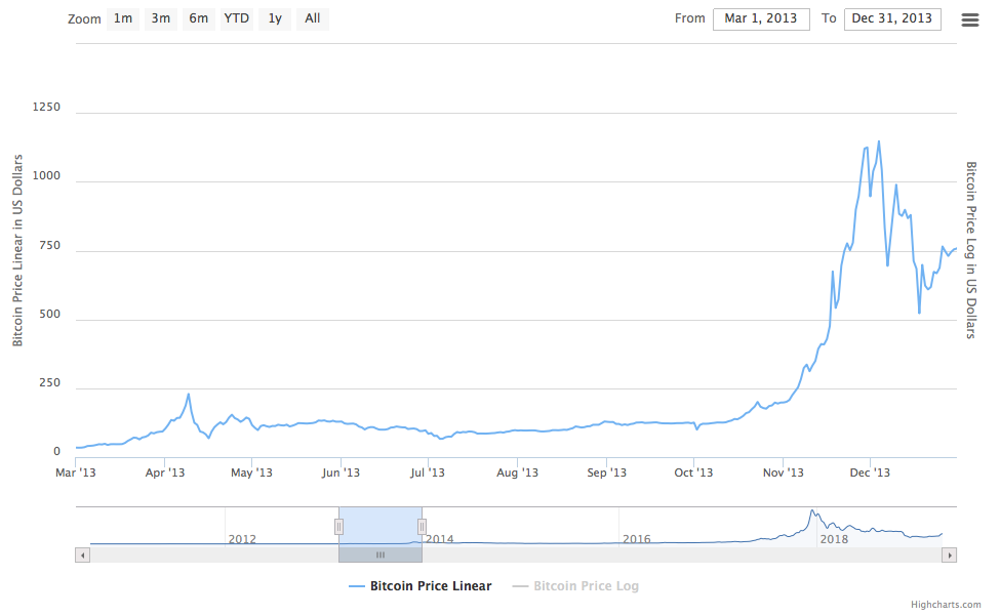Click the Dec '13 x-axis label
Screen dimensions: 1000x616
[x=870, y=473]
